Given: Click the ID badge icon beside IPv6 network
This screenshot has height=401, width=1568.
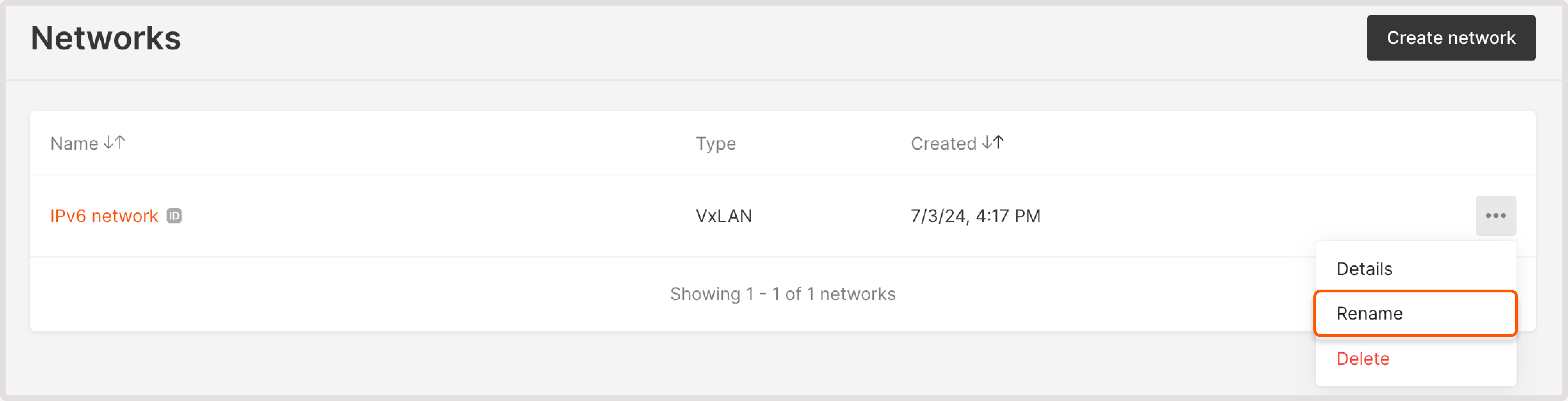Looking at the screenshot, I should pyautogui.click(x=174, y=216).
